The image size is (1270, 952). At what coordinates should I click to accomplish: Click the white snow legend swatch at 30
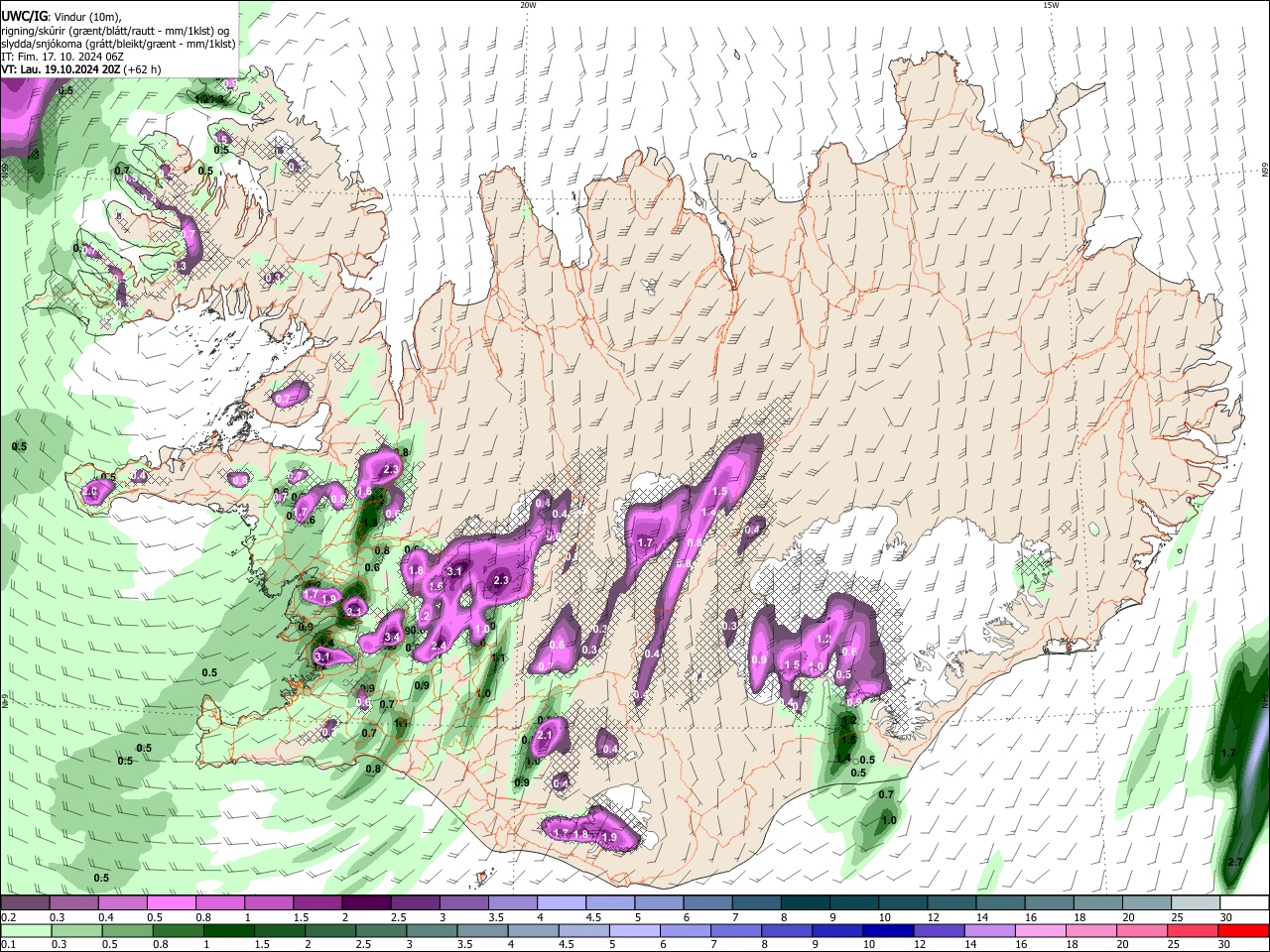tap(1245, 903)
